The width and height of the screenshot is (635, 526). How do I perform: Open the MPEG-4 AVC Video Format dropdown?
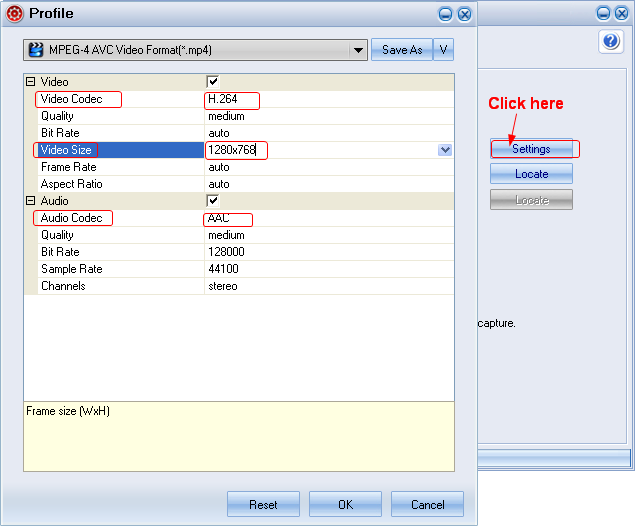pos(195,50)
